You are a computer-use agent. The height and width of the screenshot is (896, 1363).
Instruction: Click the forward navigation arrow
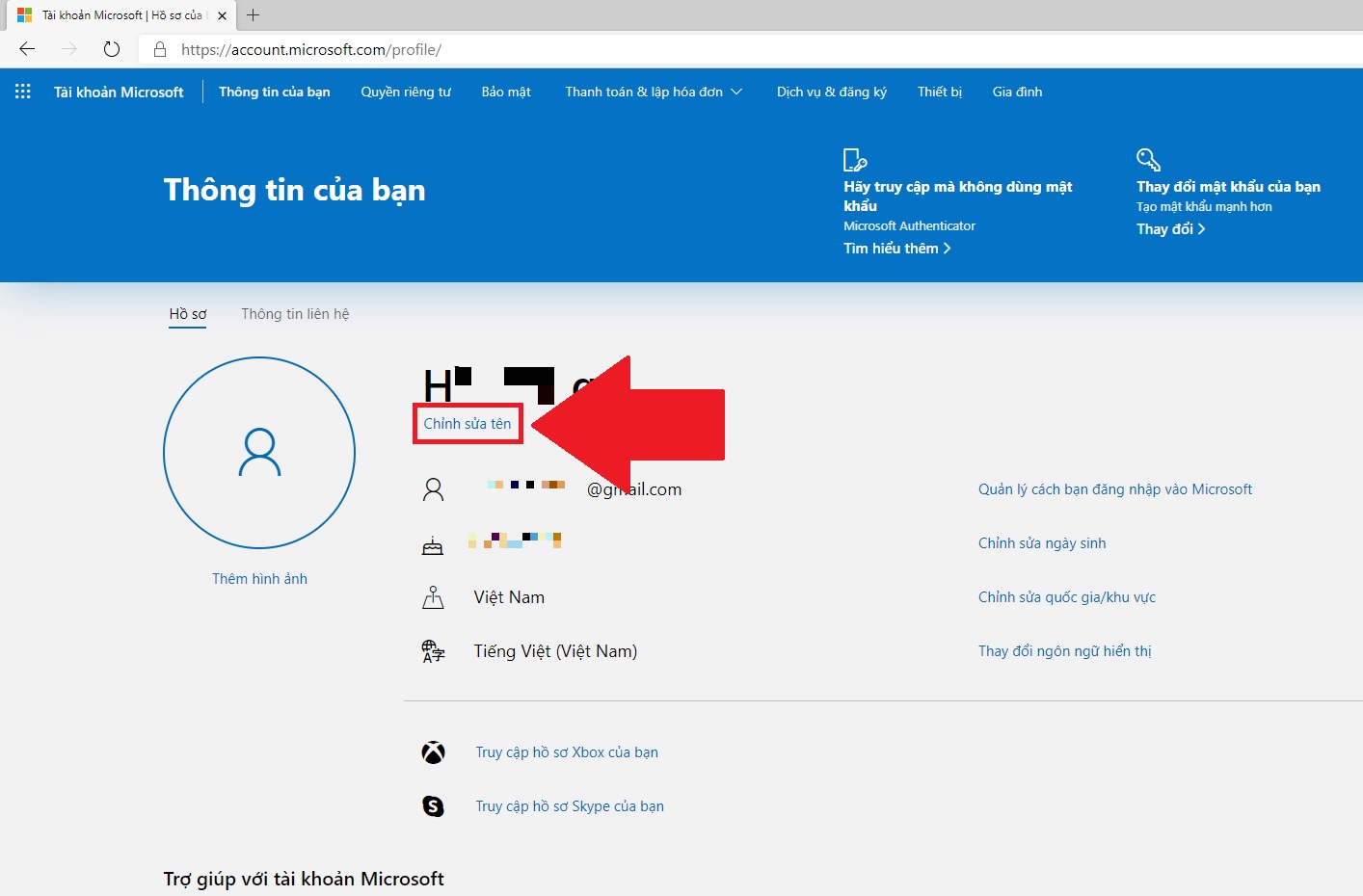click(x=69, y=49)
